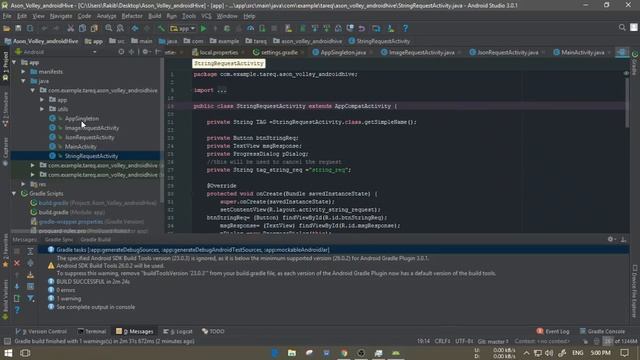
Task: Click the Open folder toolbar icon
Action: pos(7,29)
